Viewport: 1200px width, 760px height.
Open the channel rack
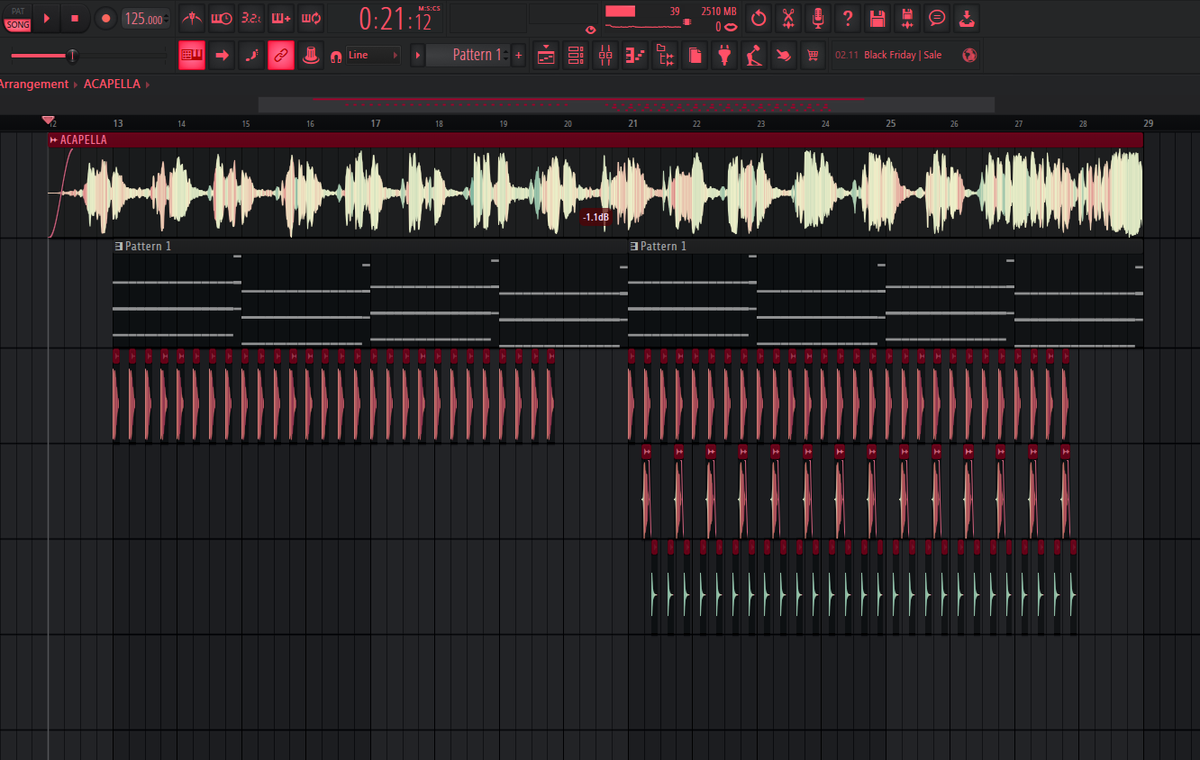[x=575, y=56]
